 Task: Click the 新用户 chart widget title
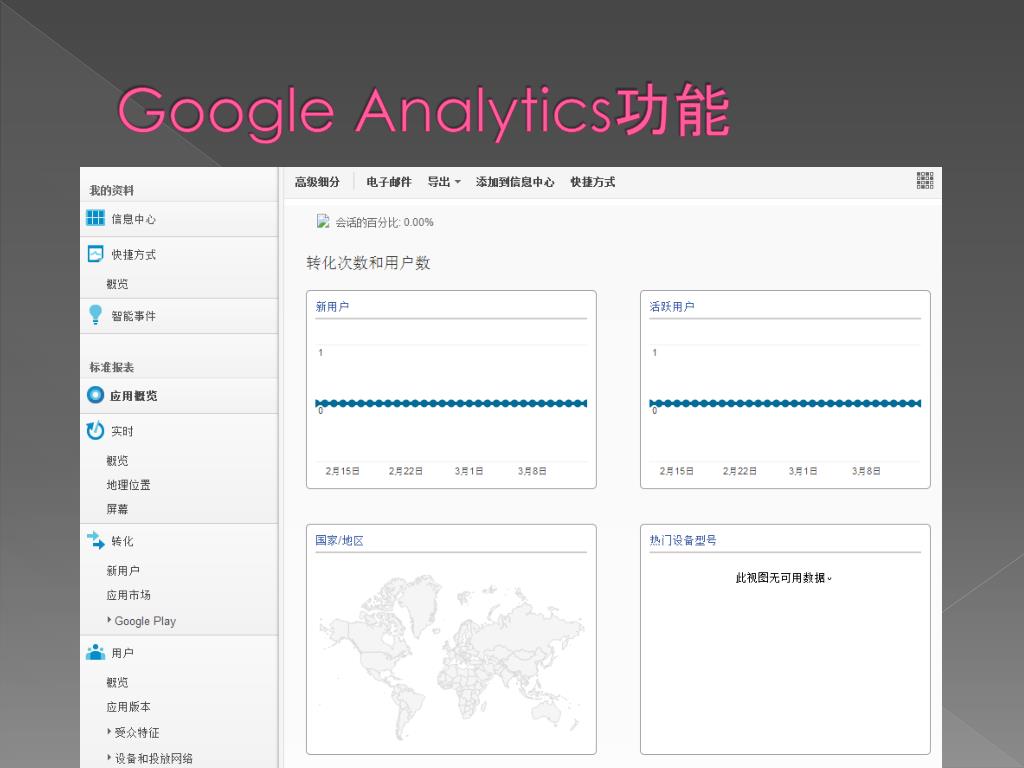(332, 306)
